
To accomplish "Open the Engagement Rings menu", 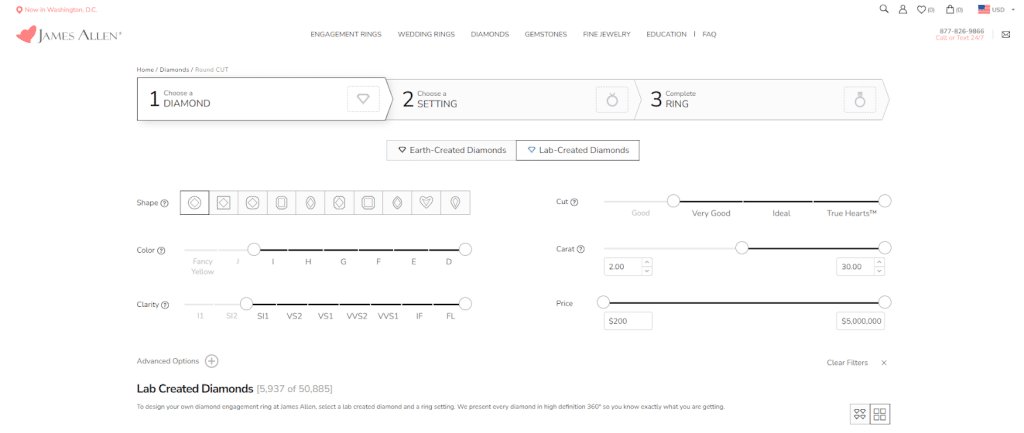I will pos(346,34).
